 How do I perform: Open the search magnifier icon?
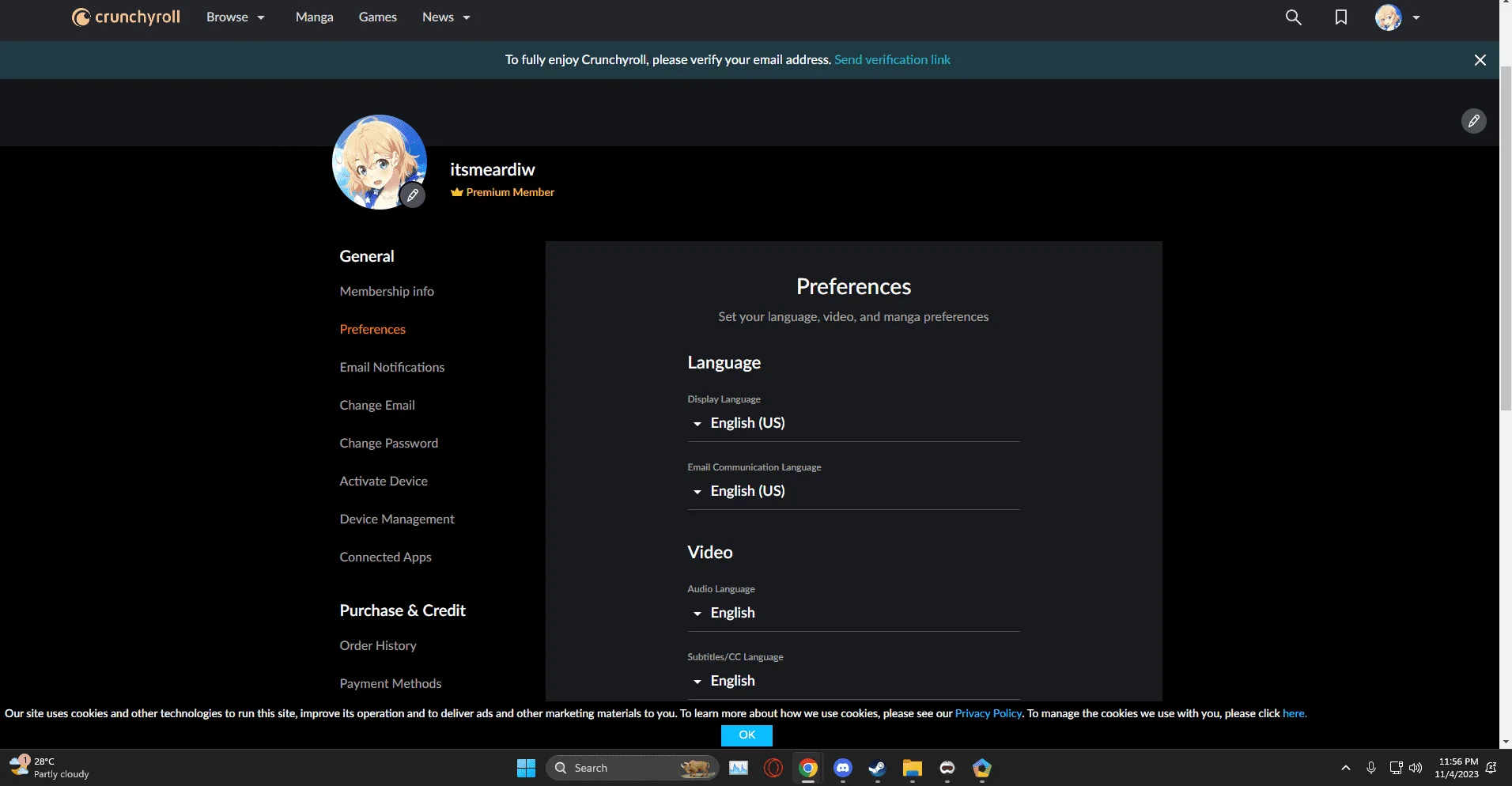click(1294, 17)
